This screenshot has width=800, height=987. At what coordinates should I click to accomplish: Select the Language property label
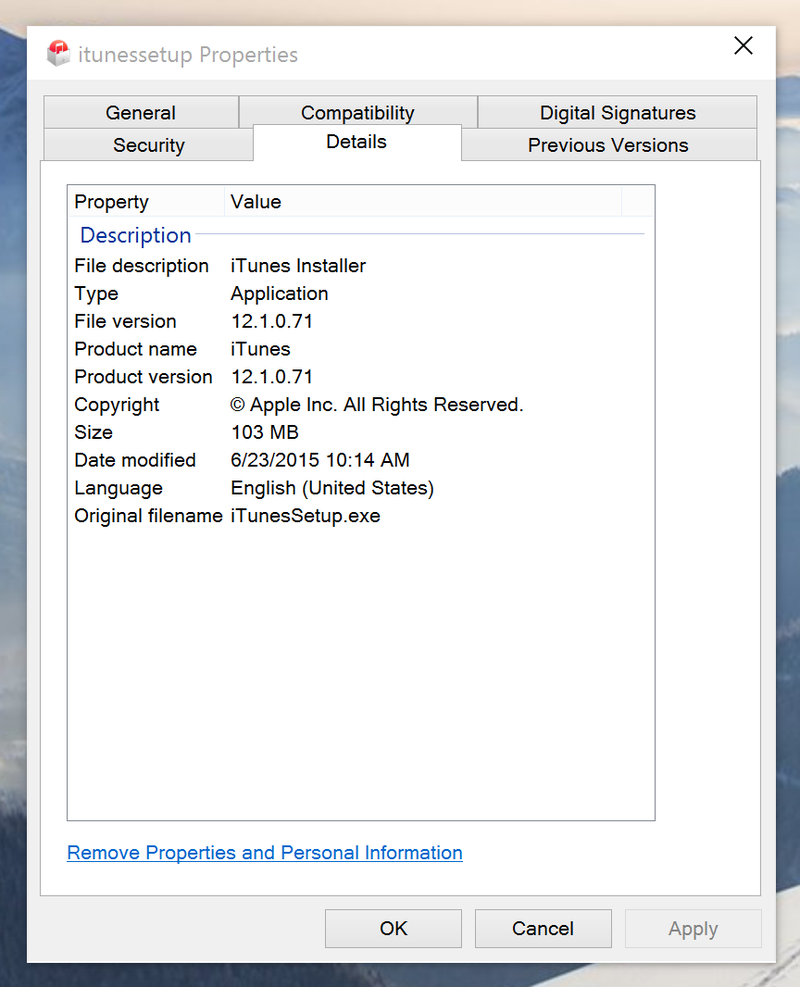tap(118, 488)
